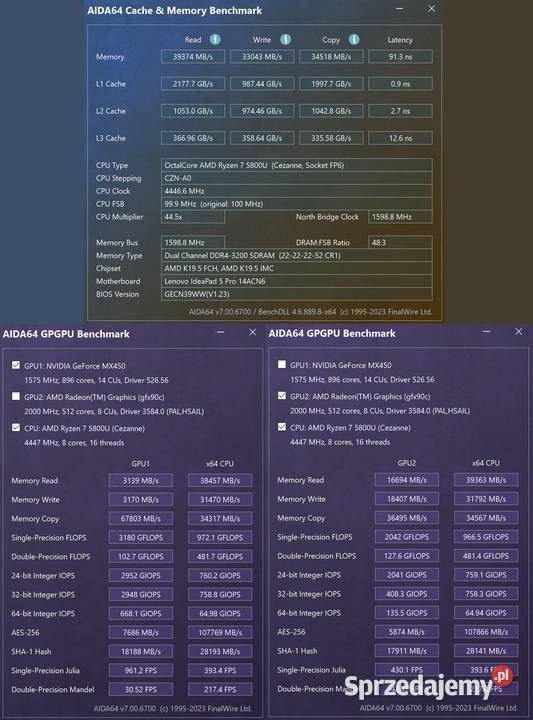Viewport: 533px width, 720px height.
Task: Select Memory Read value 39374 MB/s
Action: [x=193, y=56]
